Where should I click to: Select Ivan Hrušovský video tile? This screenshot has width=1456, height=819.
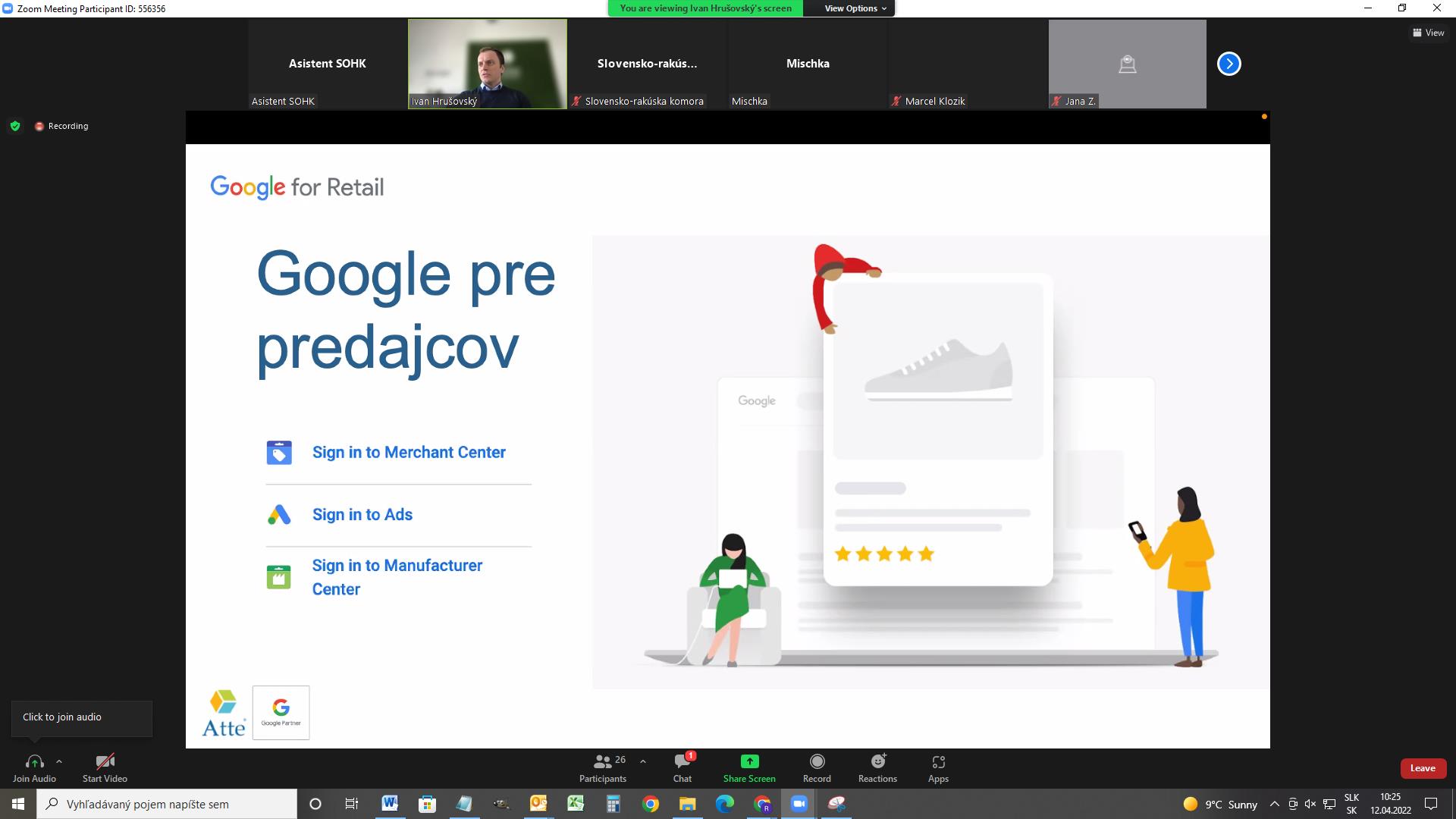click(488, 64)
